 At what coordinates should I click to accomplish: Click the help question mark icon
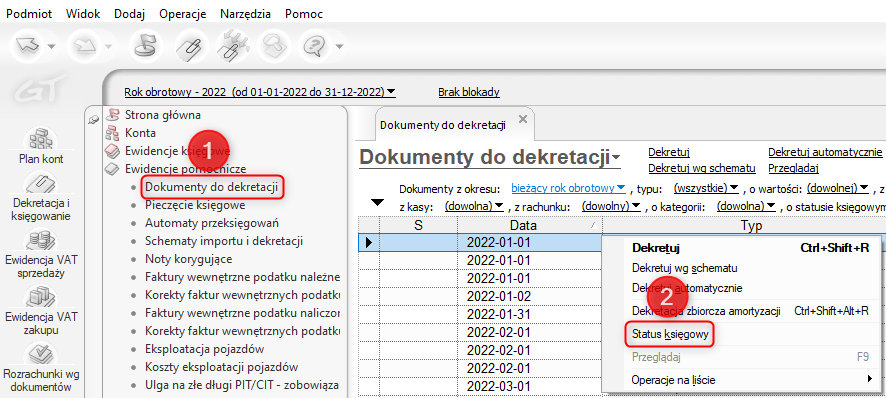click(314, 45)
